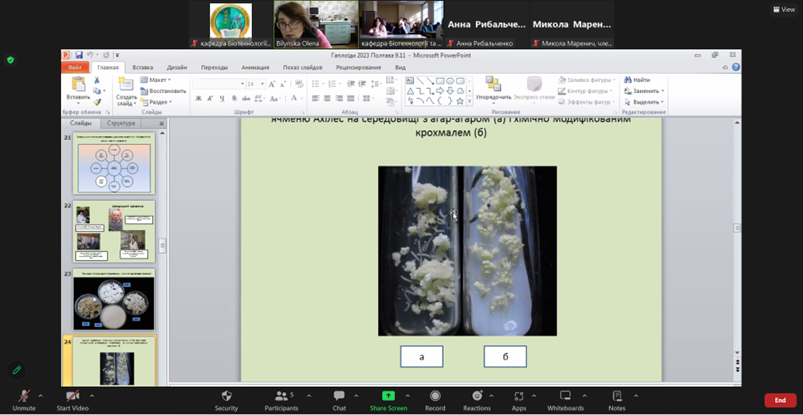Switch to the Дизайн ribbon tab
The height and width of the screenshot is (415, 803).
[x=177, y=67]
